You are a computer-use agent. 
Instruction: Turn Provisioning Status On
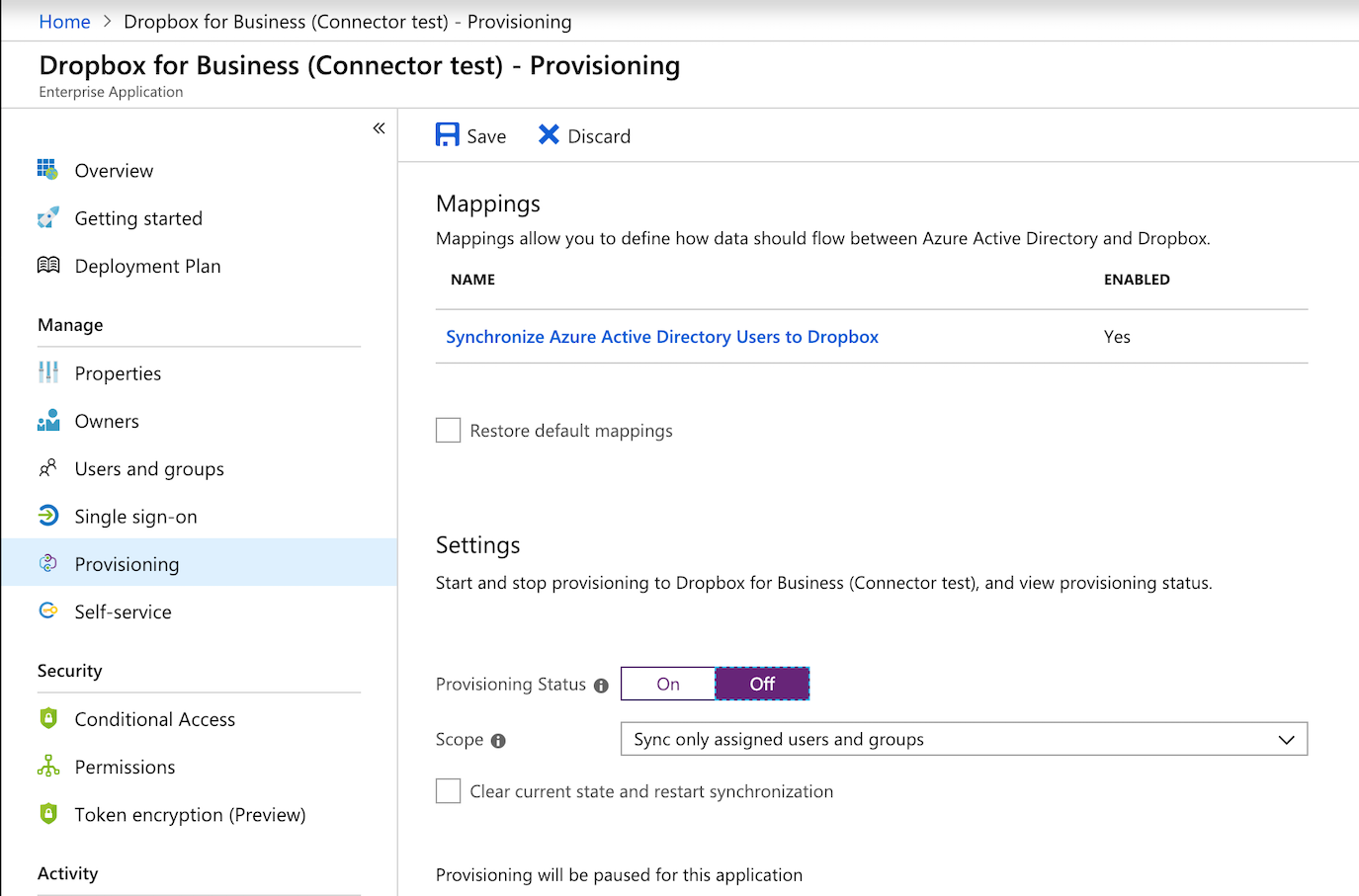coord(668,684)
